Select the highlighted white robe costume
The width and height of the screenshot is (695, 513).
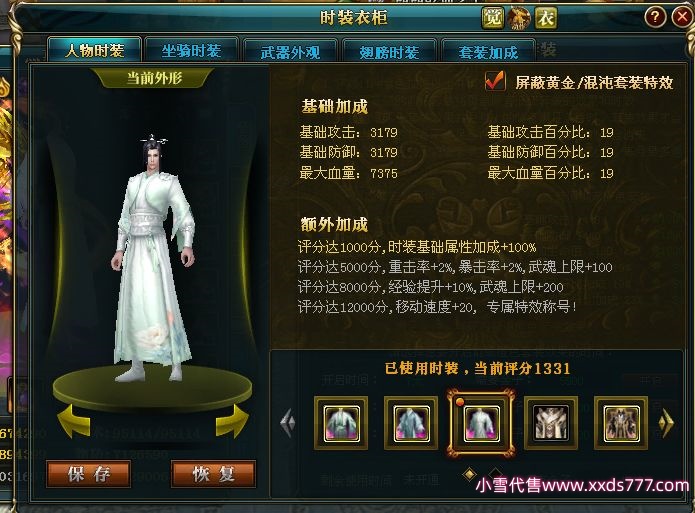click(x=481, y=423)
